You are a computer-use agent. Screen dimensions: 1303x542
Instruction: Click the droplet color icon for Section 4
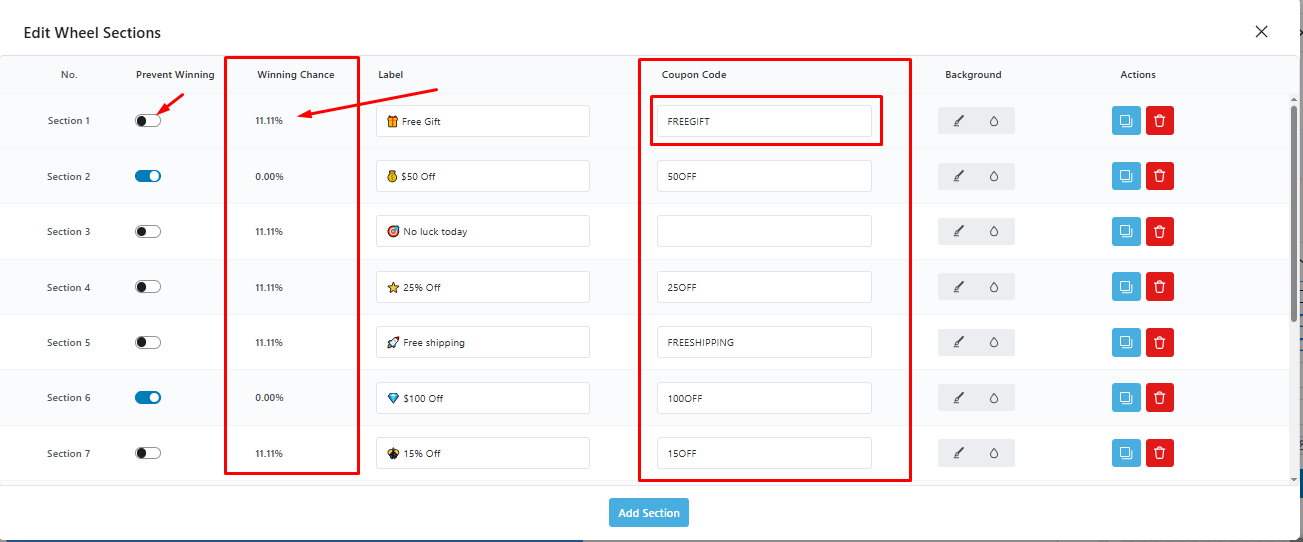pyautogui.click(x=994, y=287)
